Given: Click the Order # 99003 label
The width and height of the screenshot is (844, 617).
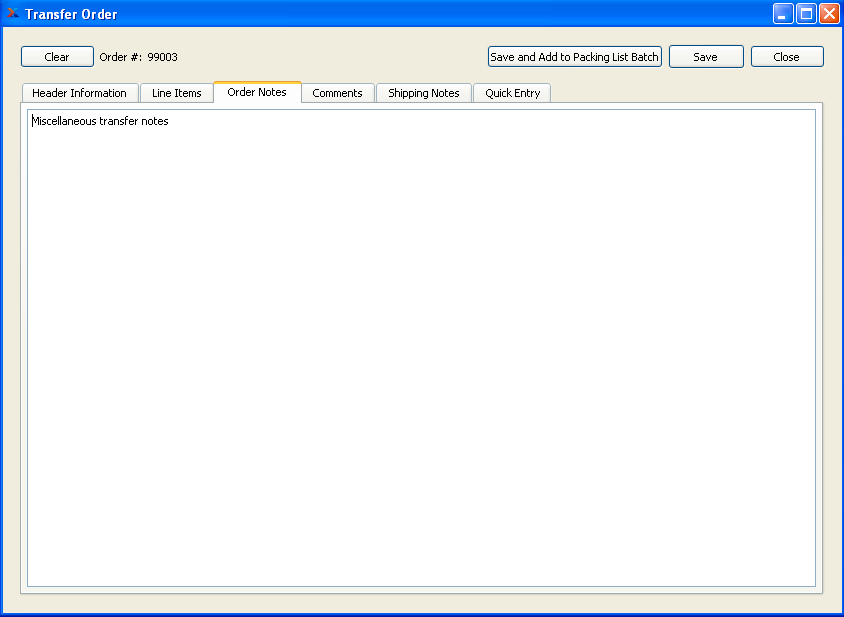Looking at the screenshot, I should click(137, 57).
